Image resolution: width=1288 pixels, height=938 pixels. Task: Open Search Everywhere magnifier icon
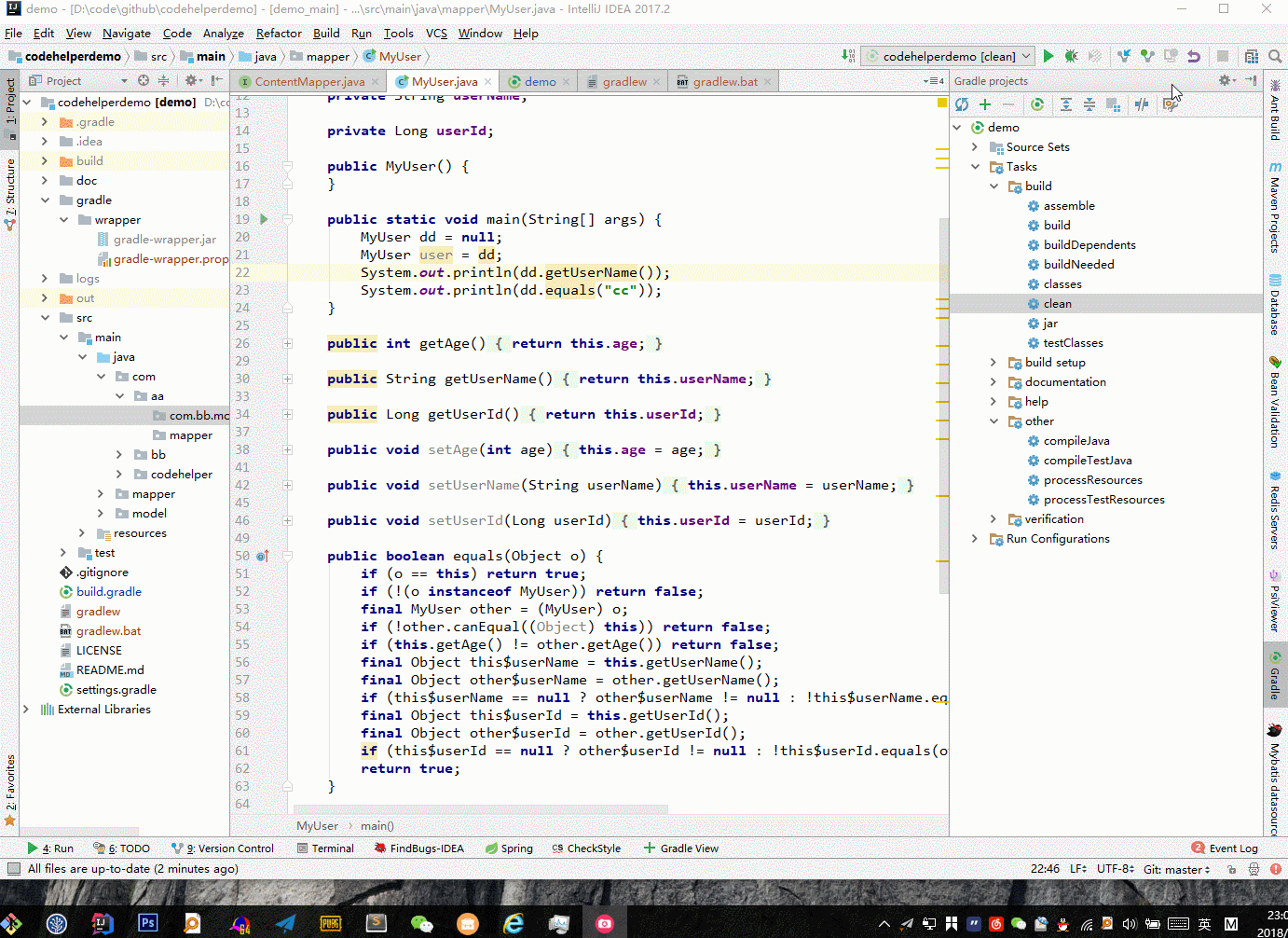click(1275, 57)
